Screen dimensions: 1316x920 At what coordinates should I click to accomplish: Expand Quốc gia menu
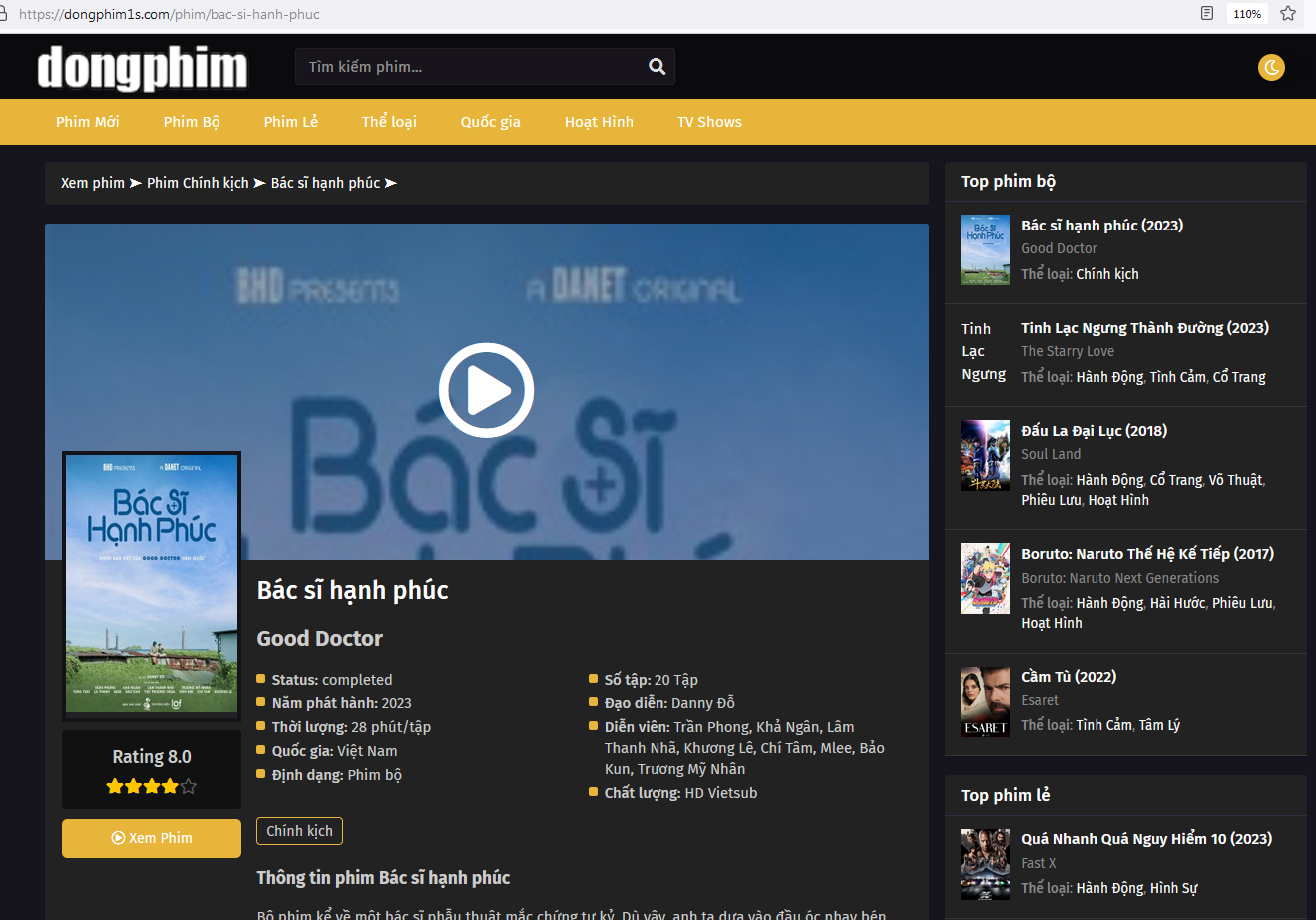491,122
